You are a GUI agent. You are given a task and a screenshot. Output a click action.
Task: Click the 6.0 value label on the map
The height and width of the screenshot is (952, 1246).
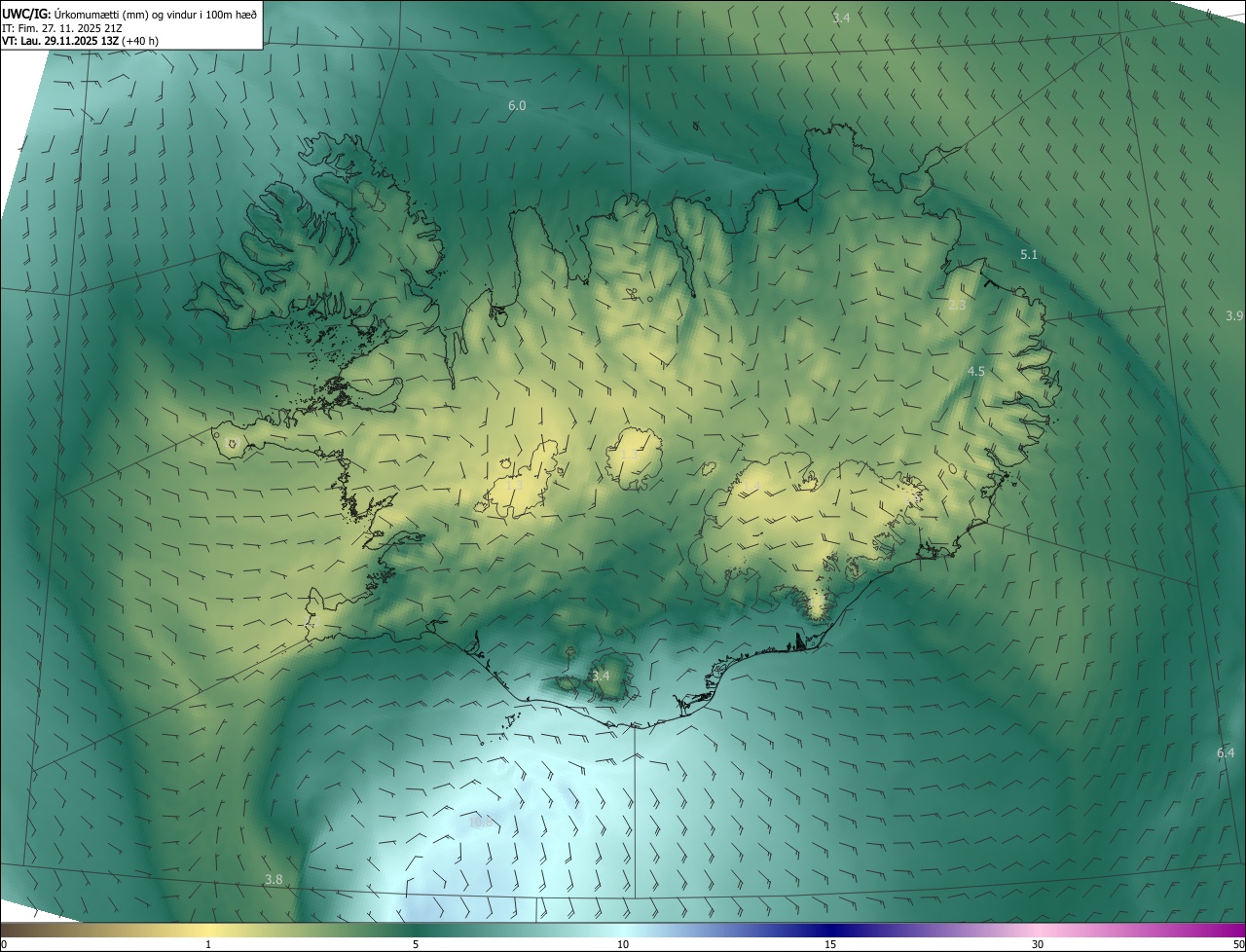(517, 105)
